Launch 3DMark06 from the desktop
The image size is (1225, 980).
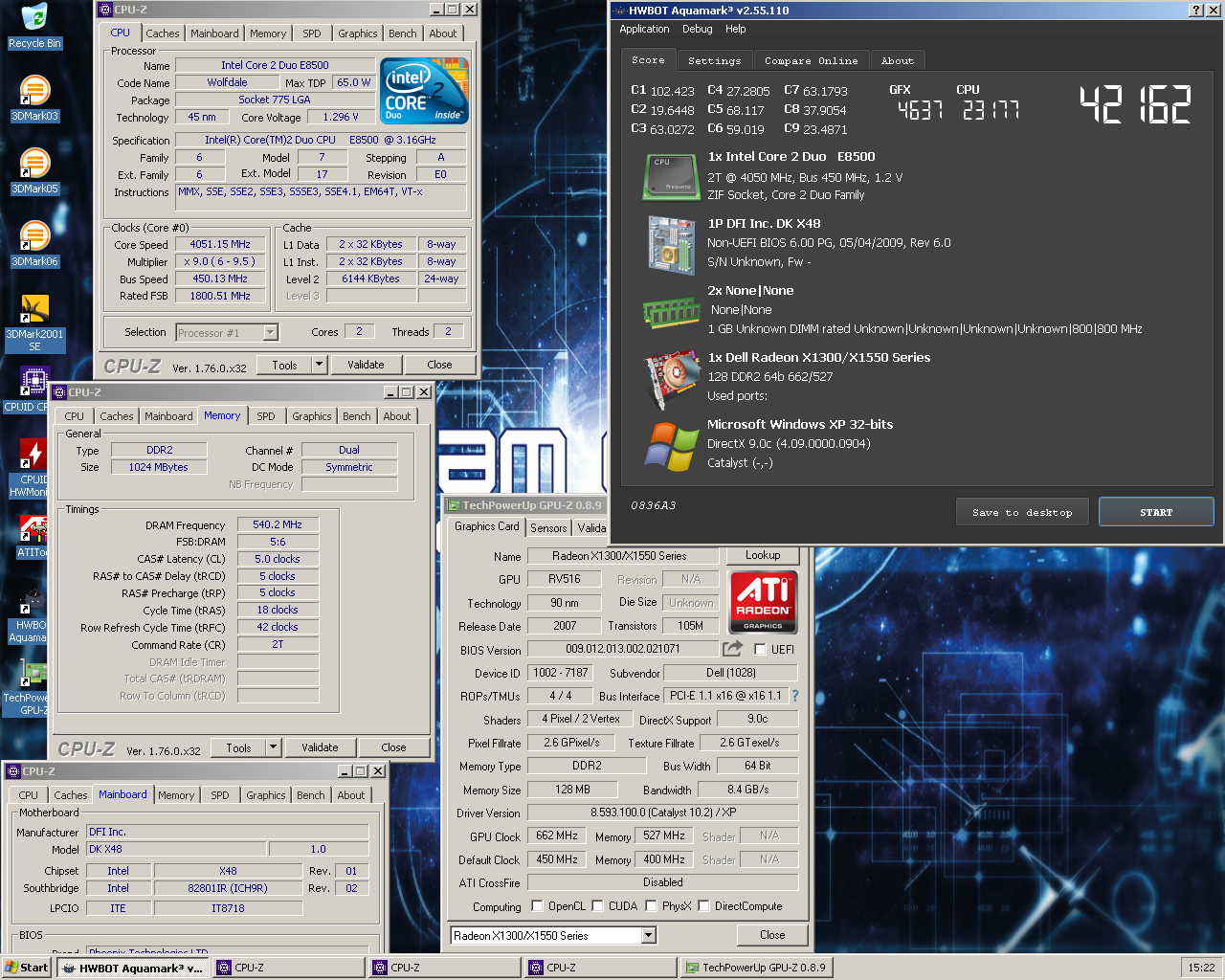[34, 245]
